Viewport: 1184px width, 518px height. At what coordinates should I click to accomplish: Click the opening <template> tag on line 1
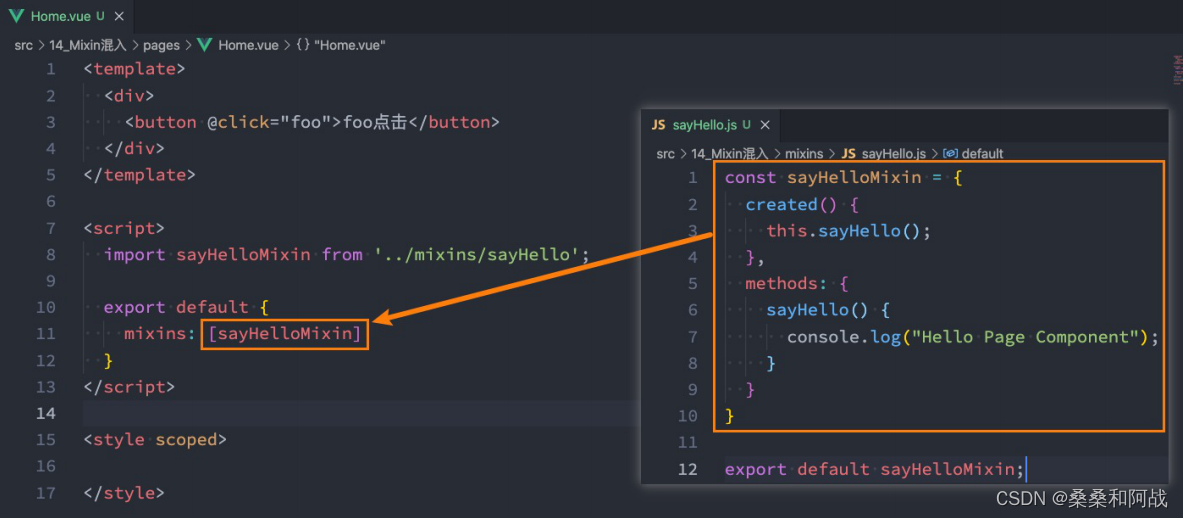[134, 69]
